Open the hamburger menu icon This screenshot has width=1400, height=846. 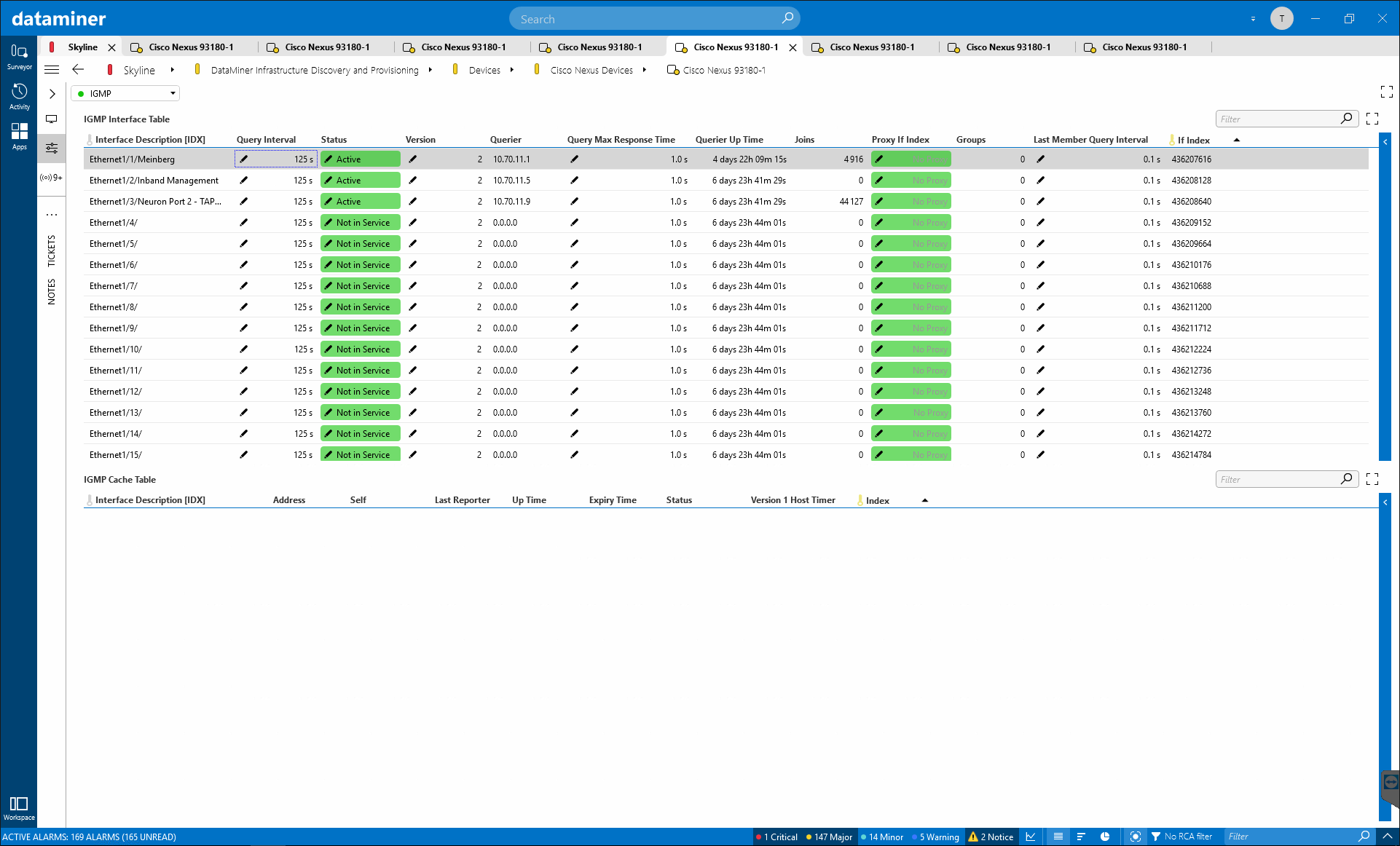tap(52, 70)
